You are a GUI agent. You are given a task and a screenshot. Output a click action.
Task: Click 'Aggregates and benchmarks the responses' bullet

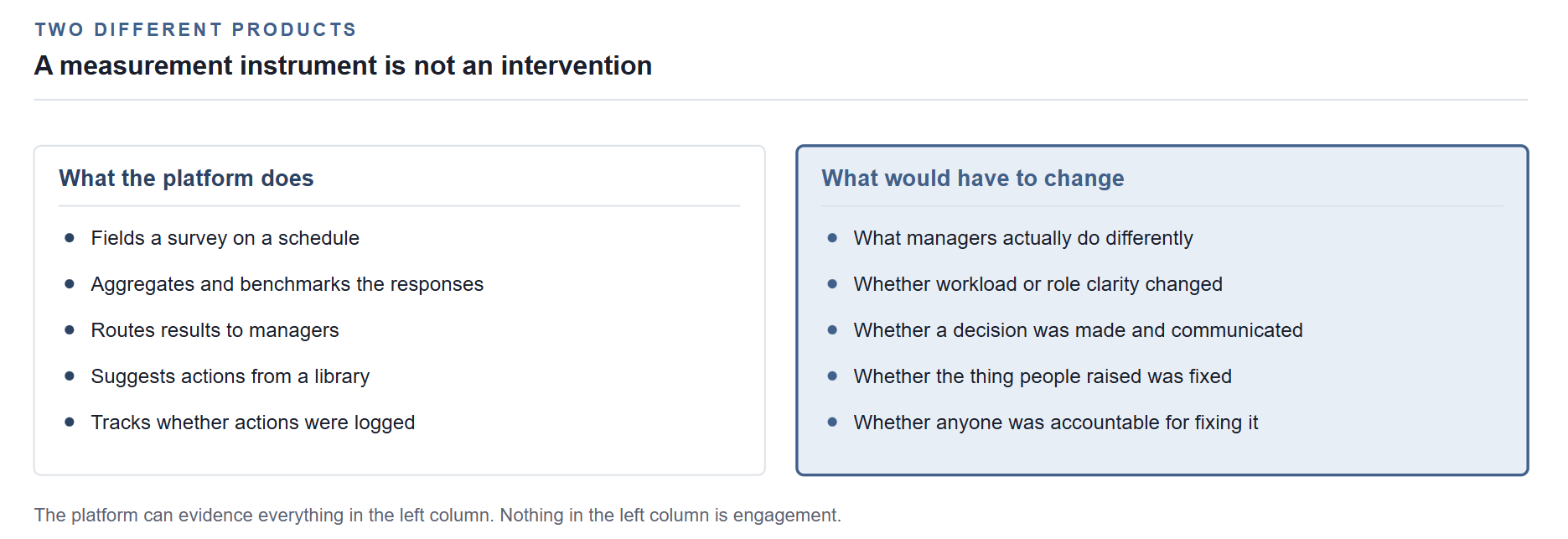tap(287, 284)
